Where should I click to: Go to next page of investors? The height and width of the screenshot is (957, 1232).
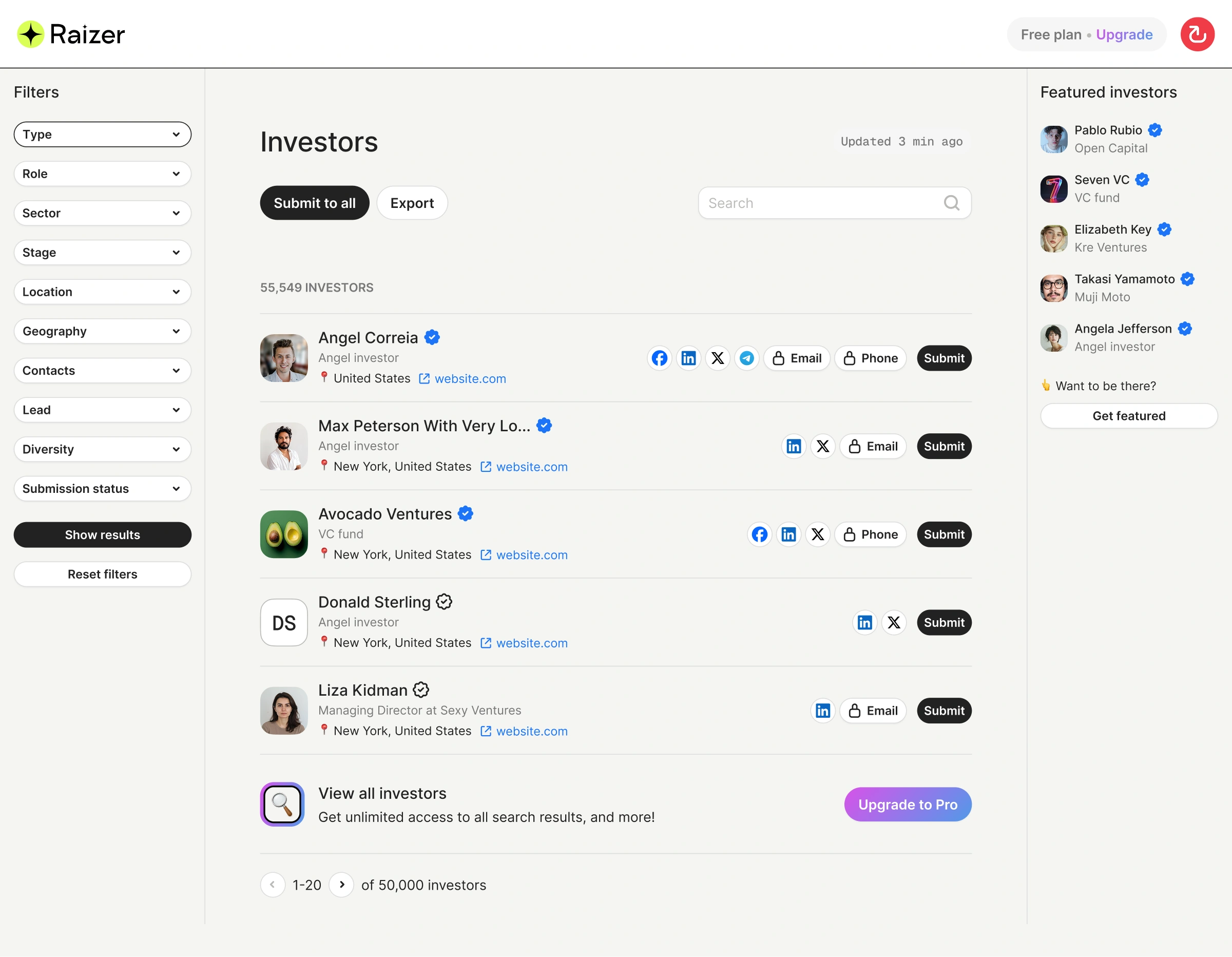click(x=341, y=885)
